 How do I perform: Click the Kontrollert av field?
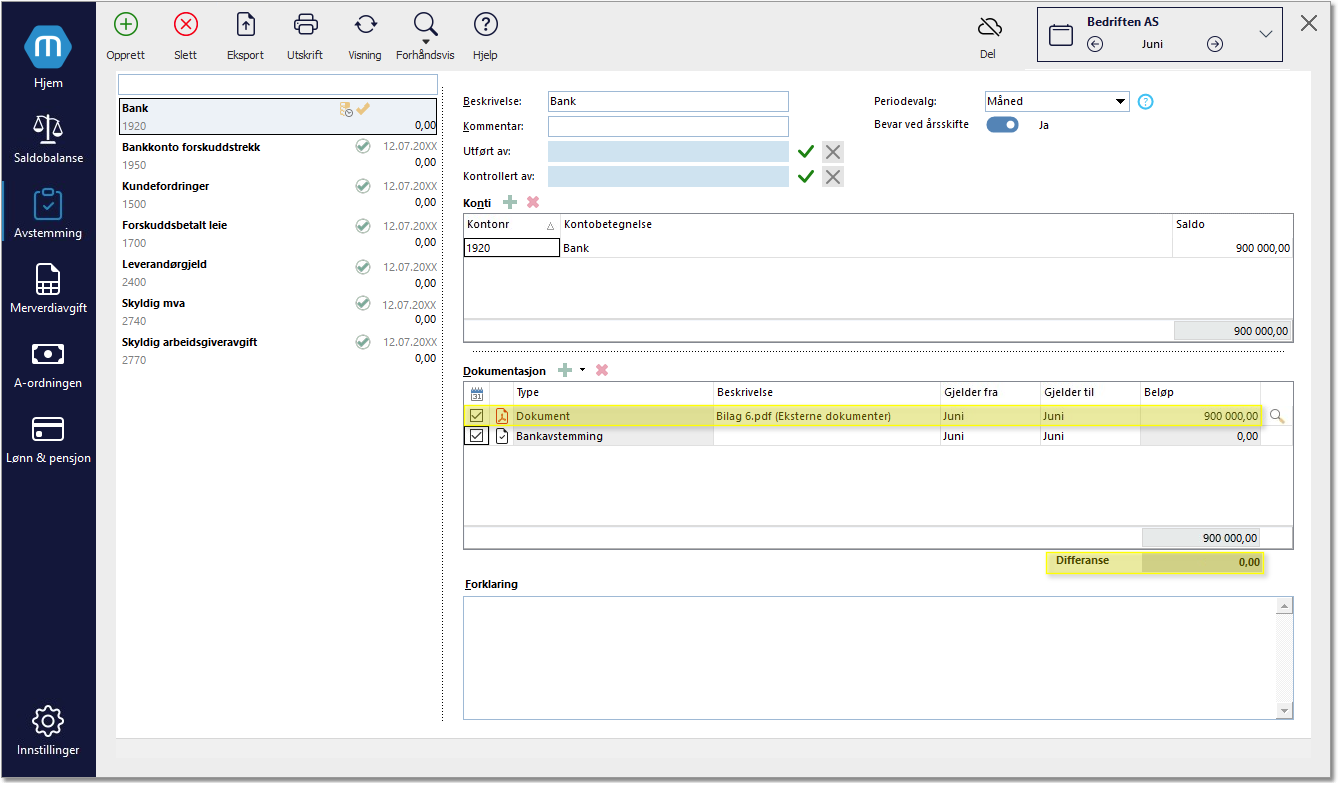pyautogui.click(x=668, y=176)
